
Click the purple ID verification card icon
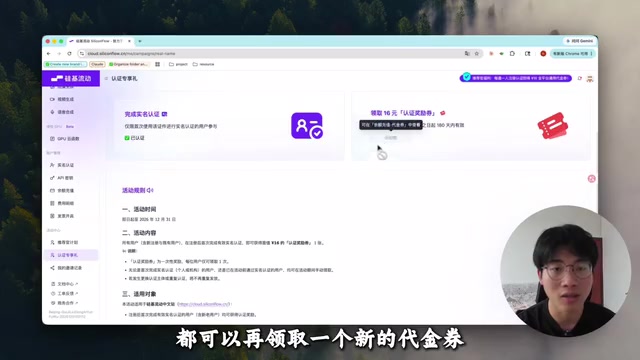[x=307, y=126]
